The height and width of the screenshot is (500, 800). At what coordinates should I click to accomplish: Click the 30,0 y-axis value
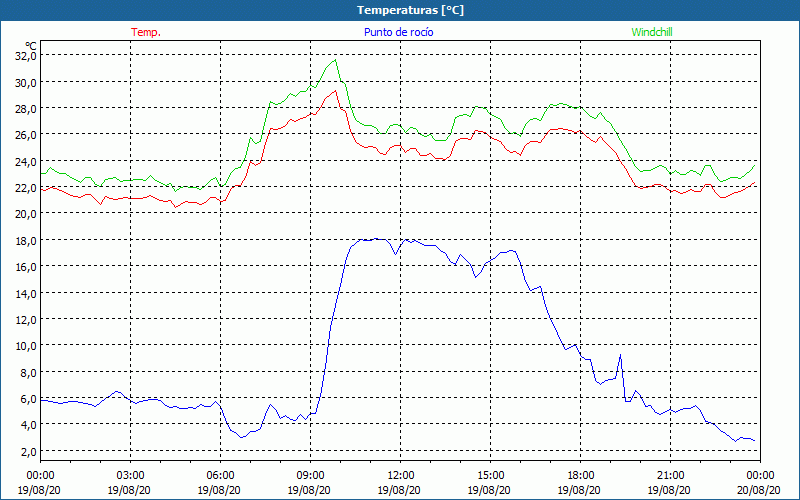(26, 83)
